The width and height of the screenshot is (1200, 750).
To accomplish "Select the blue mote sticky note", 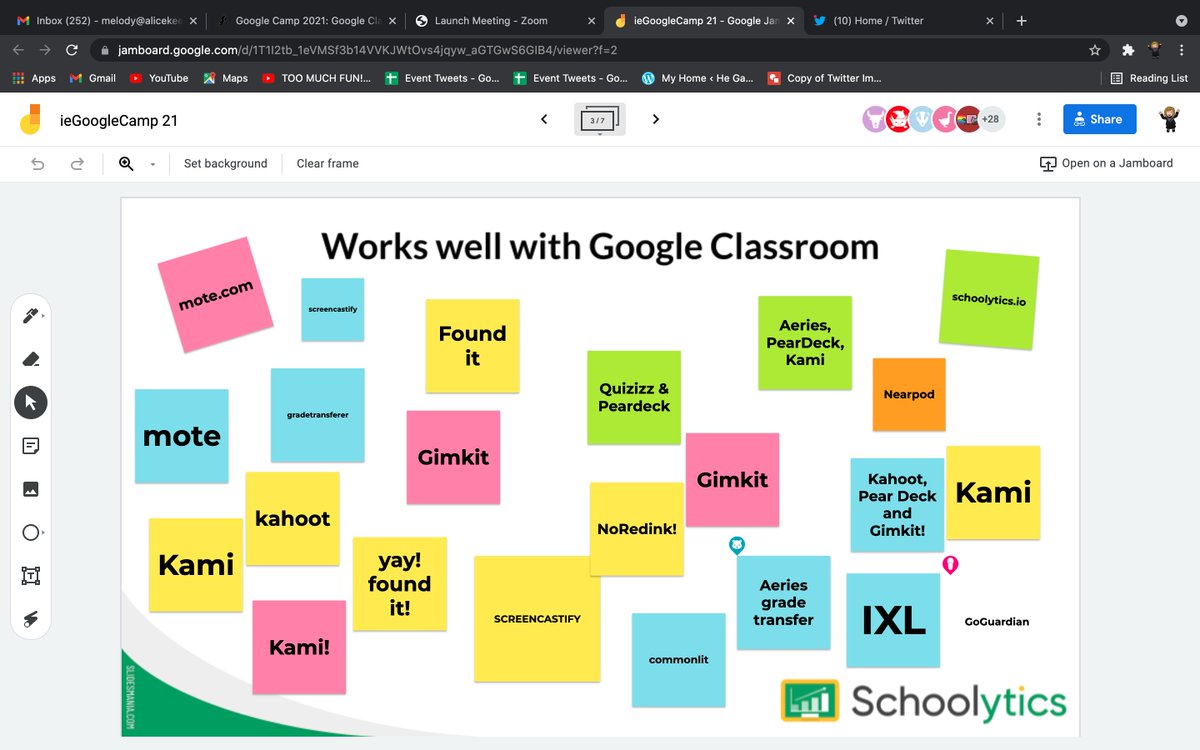I will click(182, 436).
